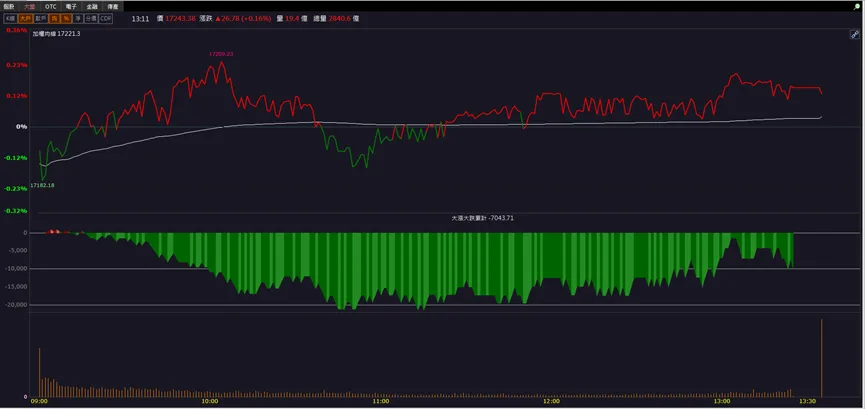This screenshot has height=409, width=865.
Task: Toggle the K線 chart button
Action: tap(10, 19)
